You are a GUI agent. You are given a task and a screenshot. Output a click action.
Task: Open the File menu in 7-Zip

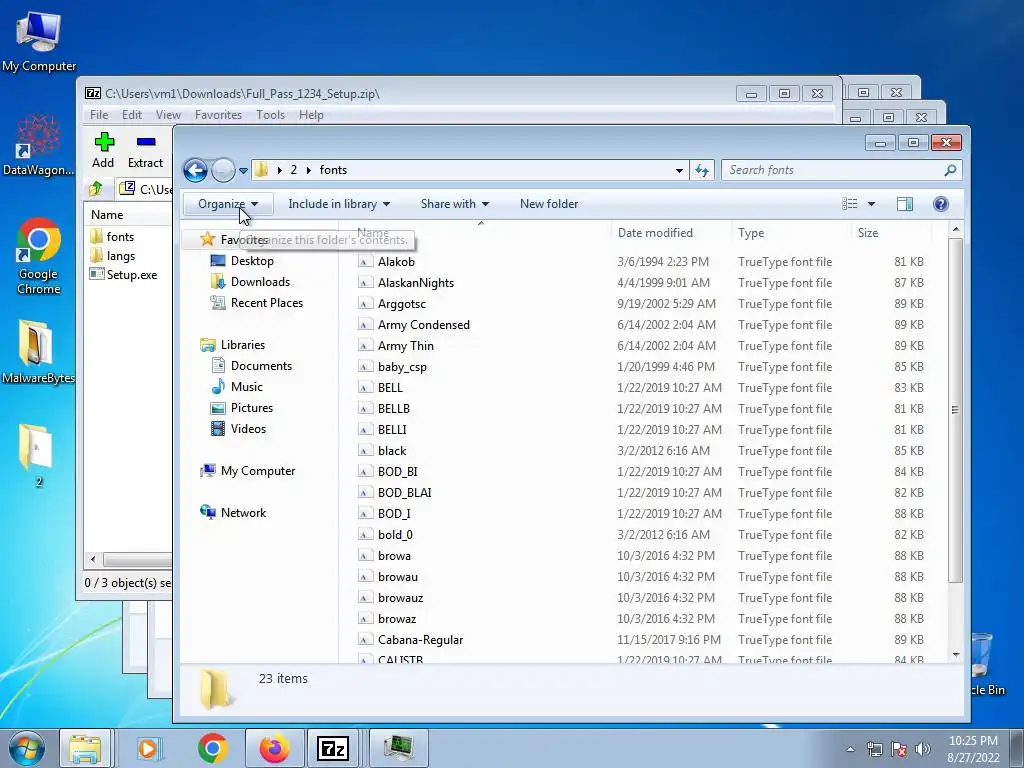click(99, 115)
